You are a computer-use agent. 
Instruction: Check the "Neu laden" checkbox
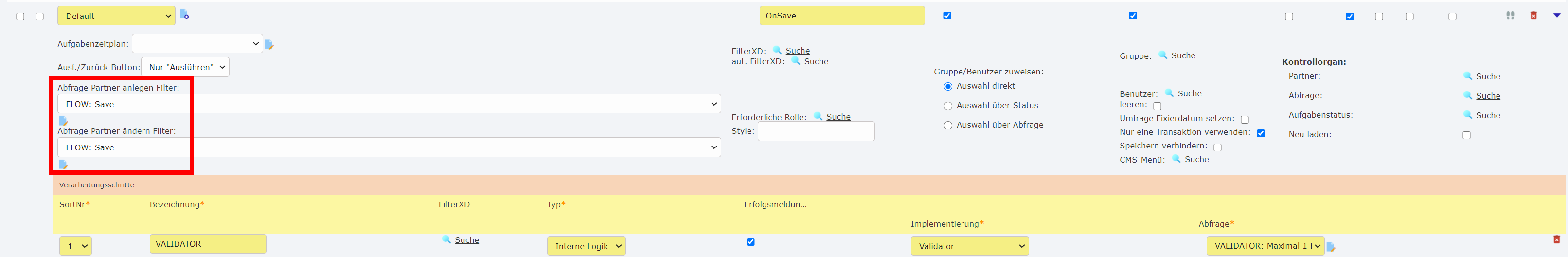[x=1466, y=135]
